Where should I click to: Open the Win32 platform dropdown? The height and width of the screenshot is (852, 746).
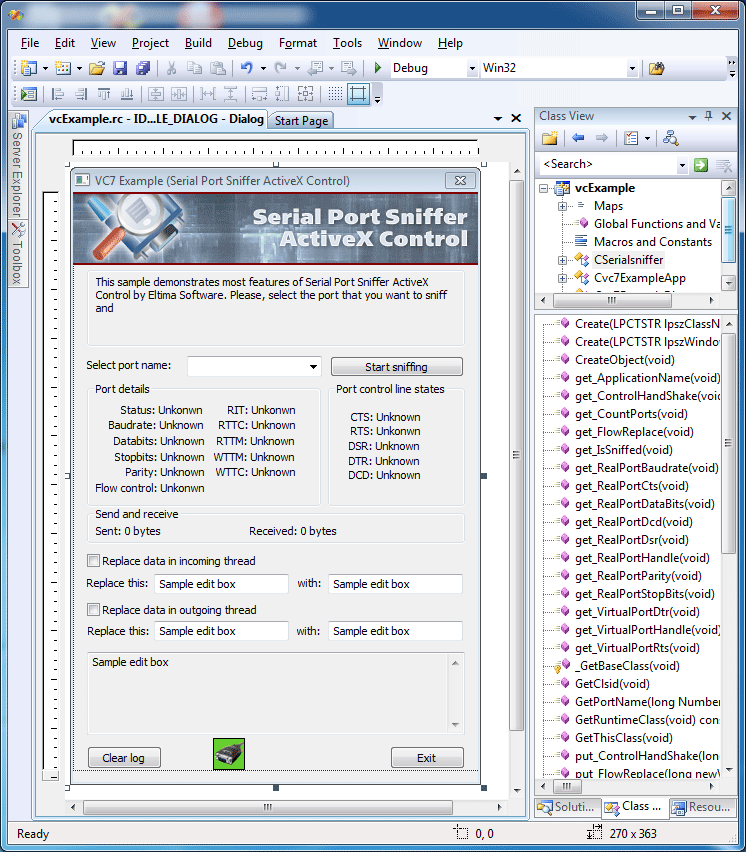point(632,68)
